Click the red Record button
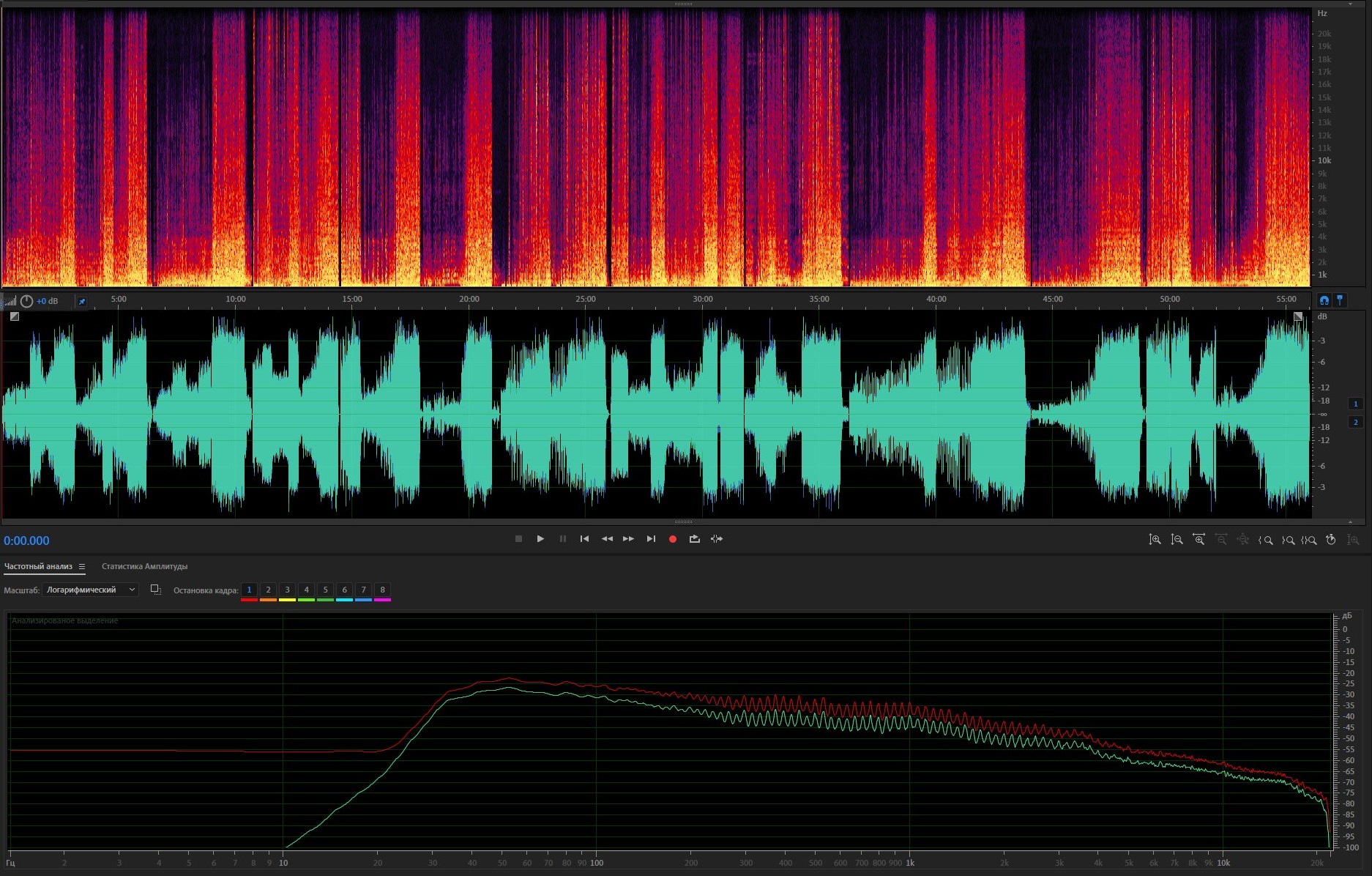The height and width of the screenshot is (876, 1372). [672, 539]
